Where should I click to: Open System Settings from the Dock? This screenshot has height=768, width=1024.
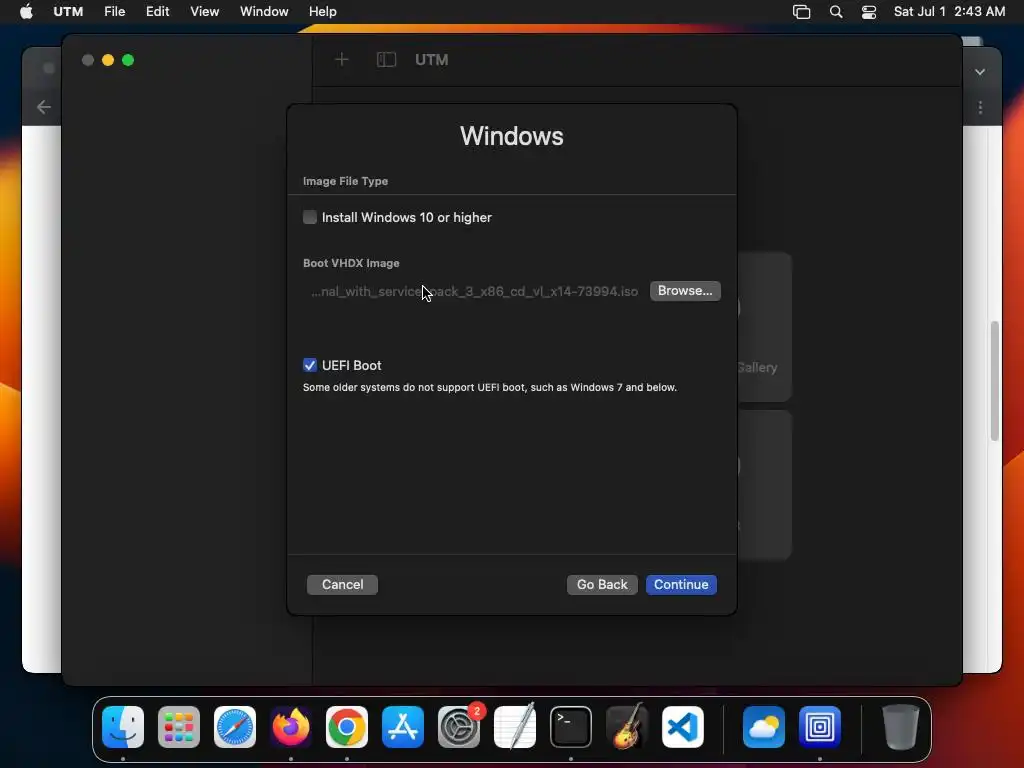click(x=459, y=727)
